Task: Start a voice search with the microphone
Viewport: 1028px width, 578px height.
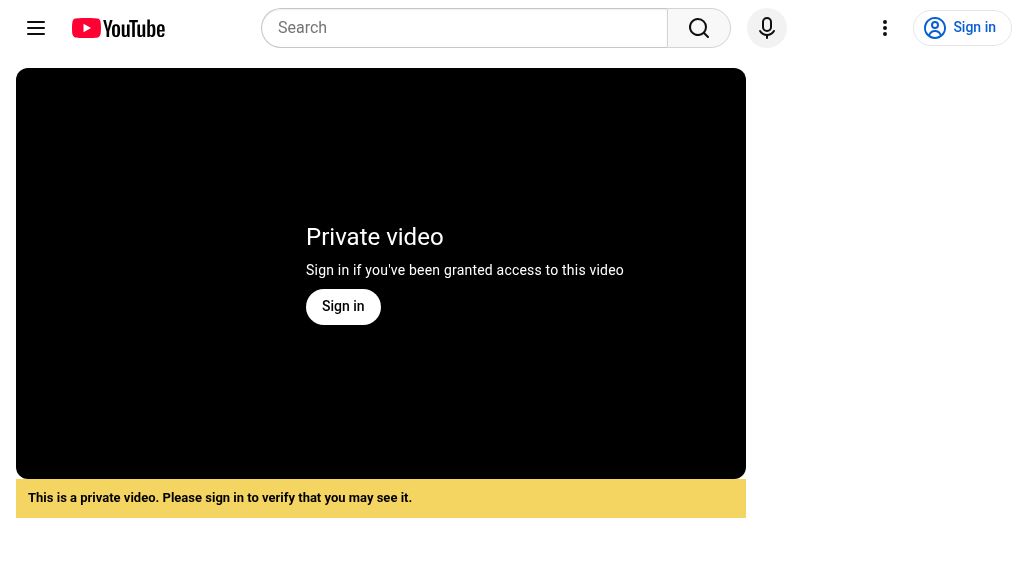Action: pyautogui.click(x=766, y=28)
